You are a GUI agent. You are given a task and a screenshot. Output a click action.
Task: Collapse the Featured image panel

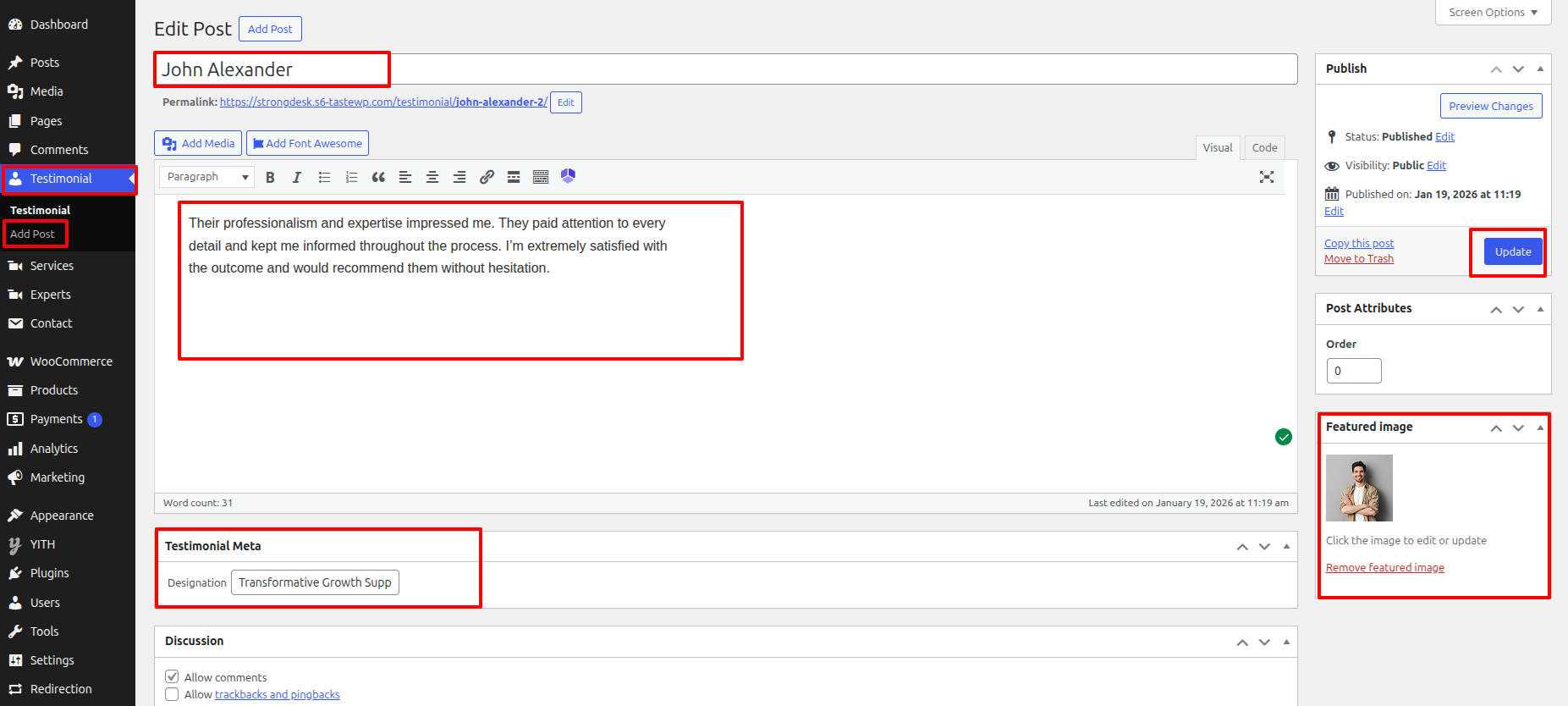coord(1540,427)
